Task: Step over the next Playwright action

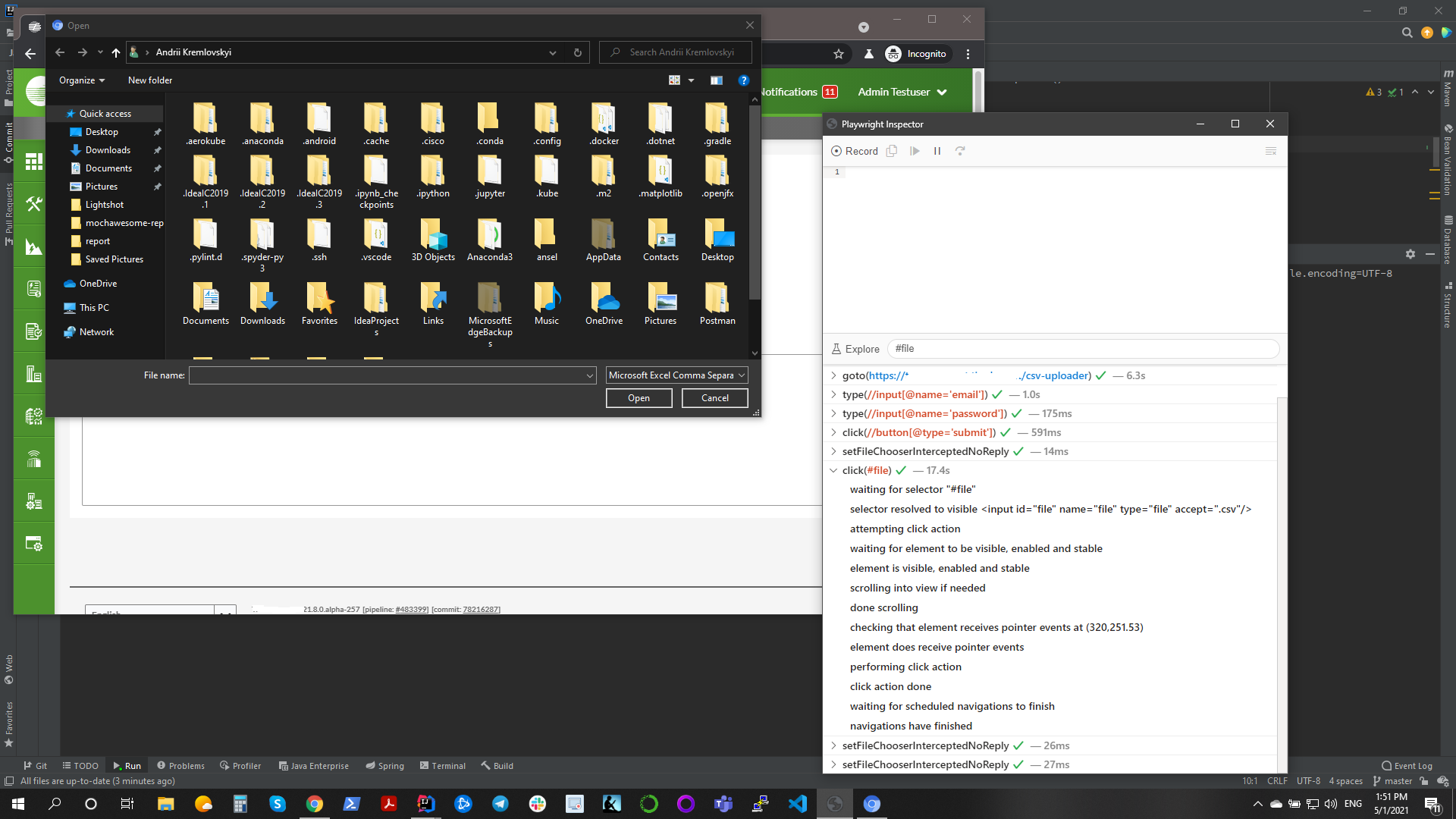Action: pyautogui.click(x=960, y=151)
